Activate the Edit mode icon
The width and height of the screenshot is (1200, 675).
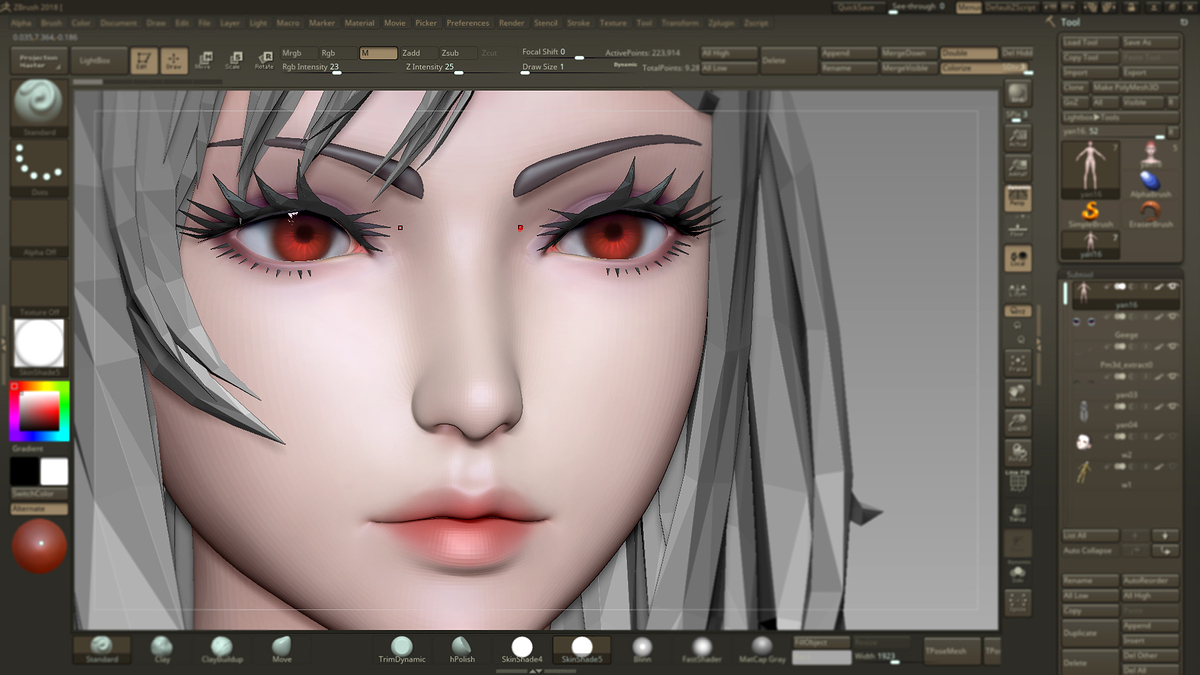click(145, 60)
